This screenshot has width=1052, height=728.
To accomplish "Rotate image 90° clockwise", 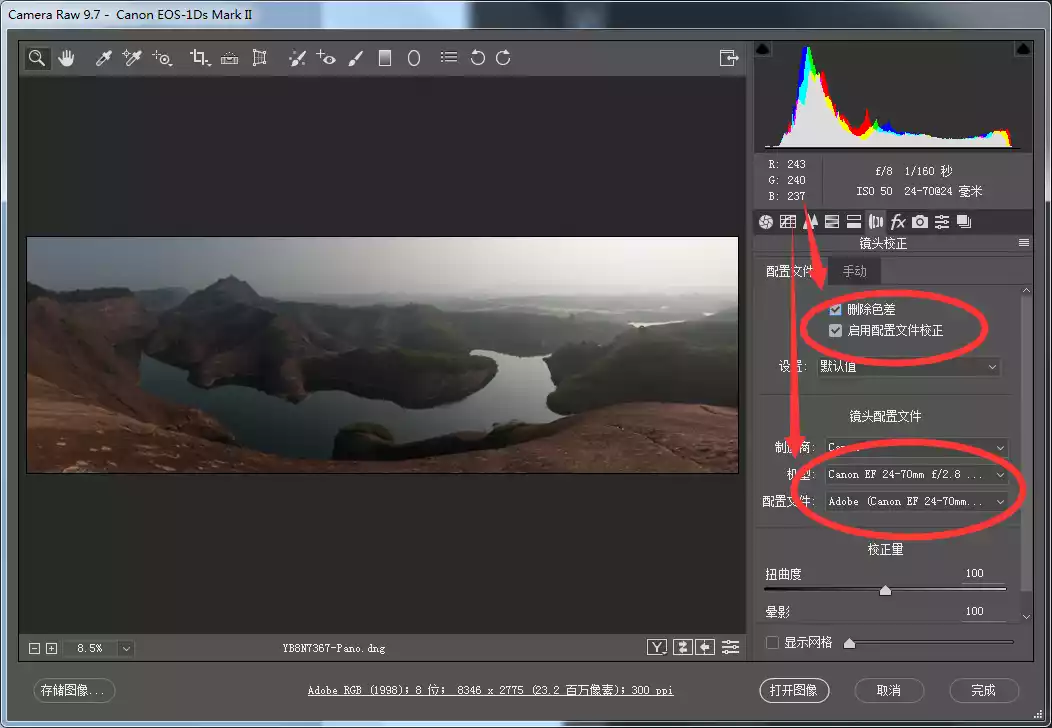I will pos(503,58).
